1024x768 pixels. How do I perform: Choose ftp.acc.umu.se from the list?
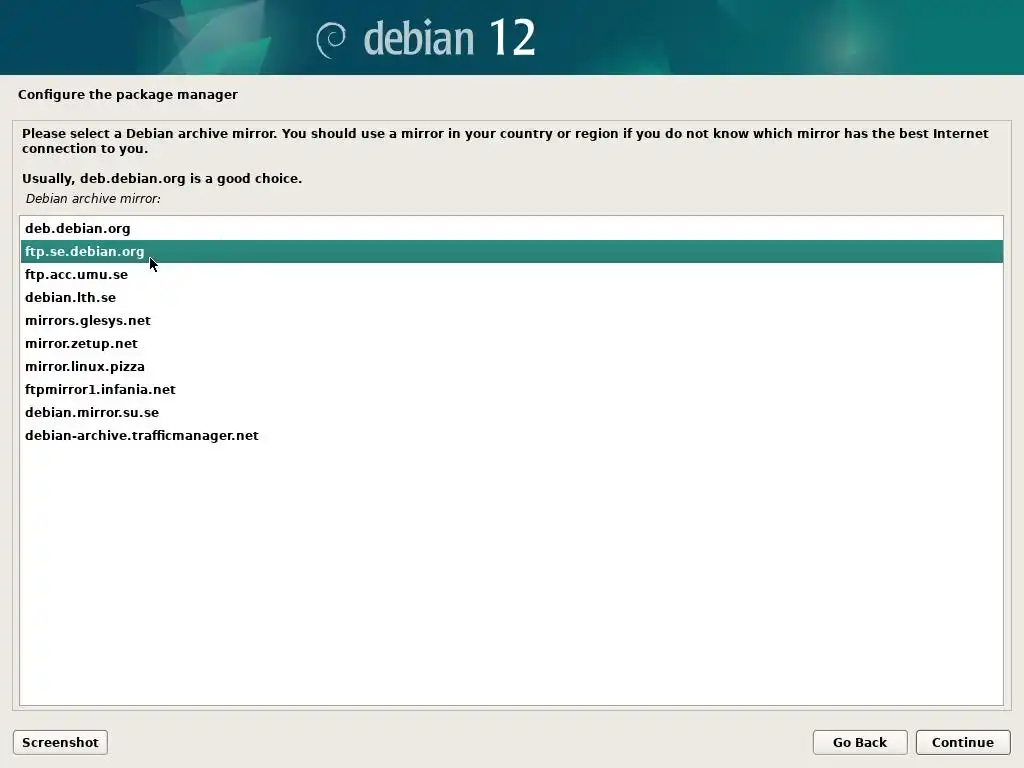(511, 274)
